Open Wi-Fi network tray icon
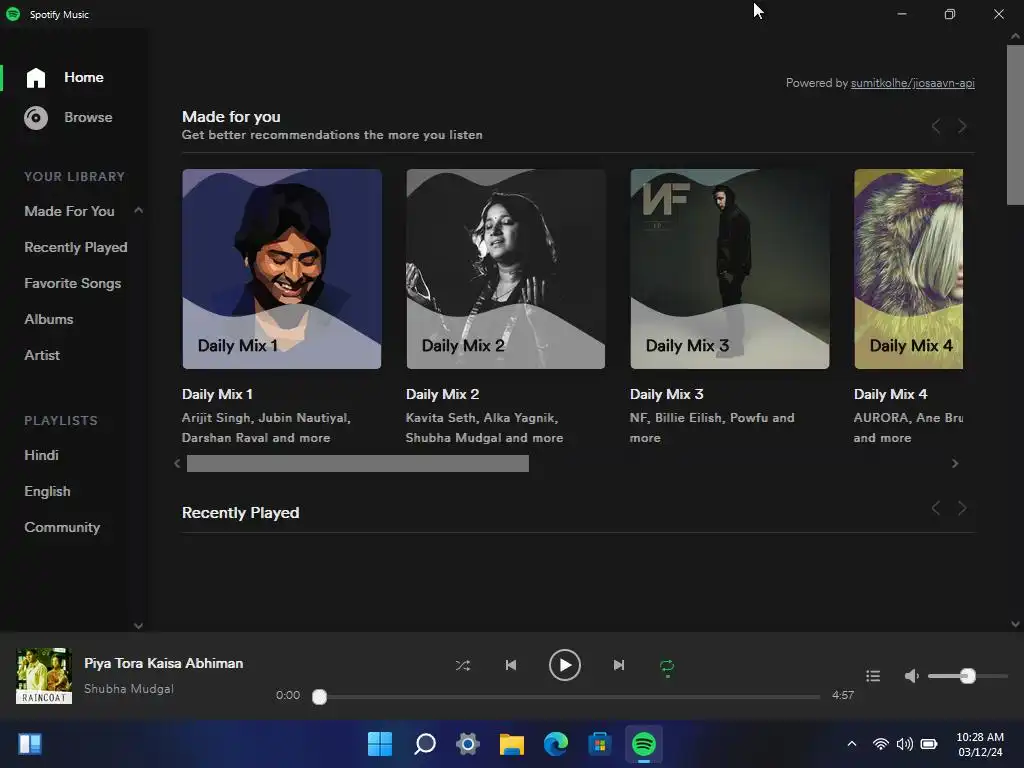The image size is (1024, 768). [x=881, y=744]
